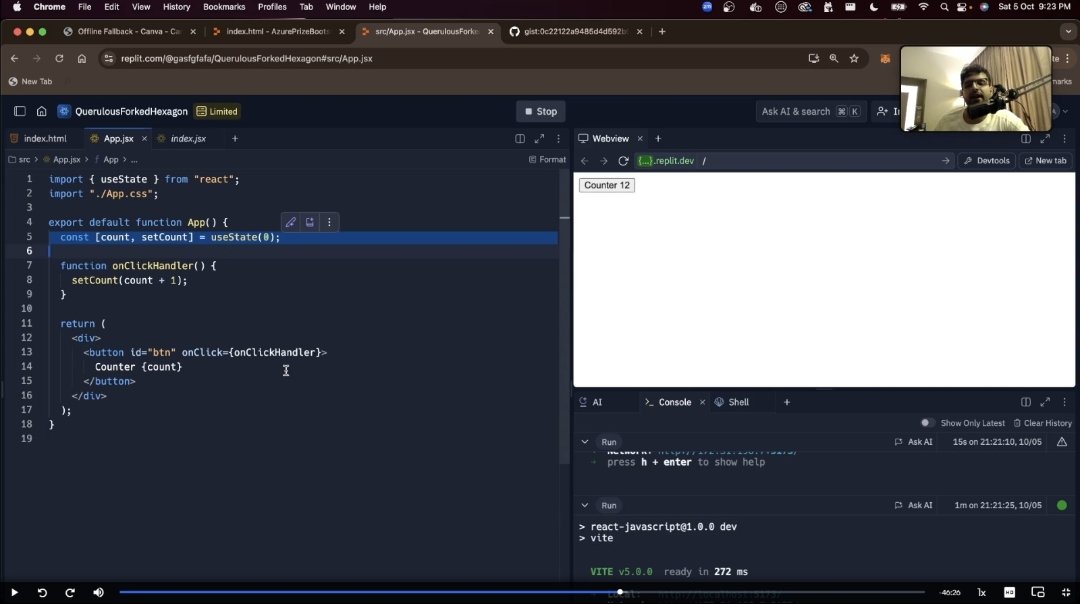Viewport: 1080px width, 604px height.
Task: Click the App function breadcrumb
Action: tap(106, 159)
